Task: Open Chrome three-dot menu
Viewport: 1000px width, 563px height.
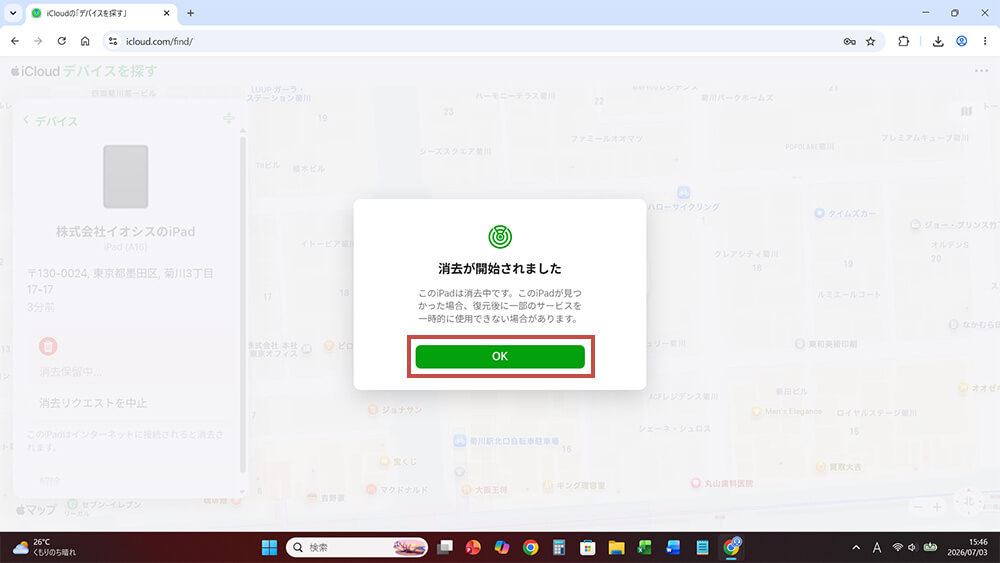Action: point(985,41)
